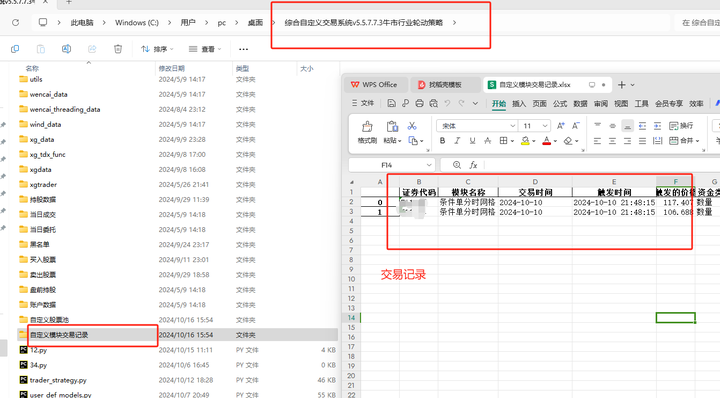The image size is (720, 398).
Task: Expand the fill color dropdown arrow
Action: (534, 141)
